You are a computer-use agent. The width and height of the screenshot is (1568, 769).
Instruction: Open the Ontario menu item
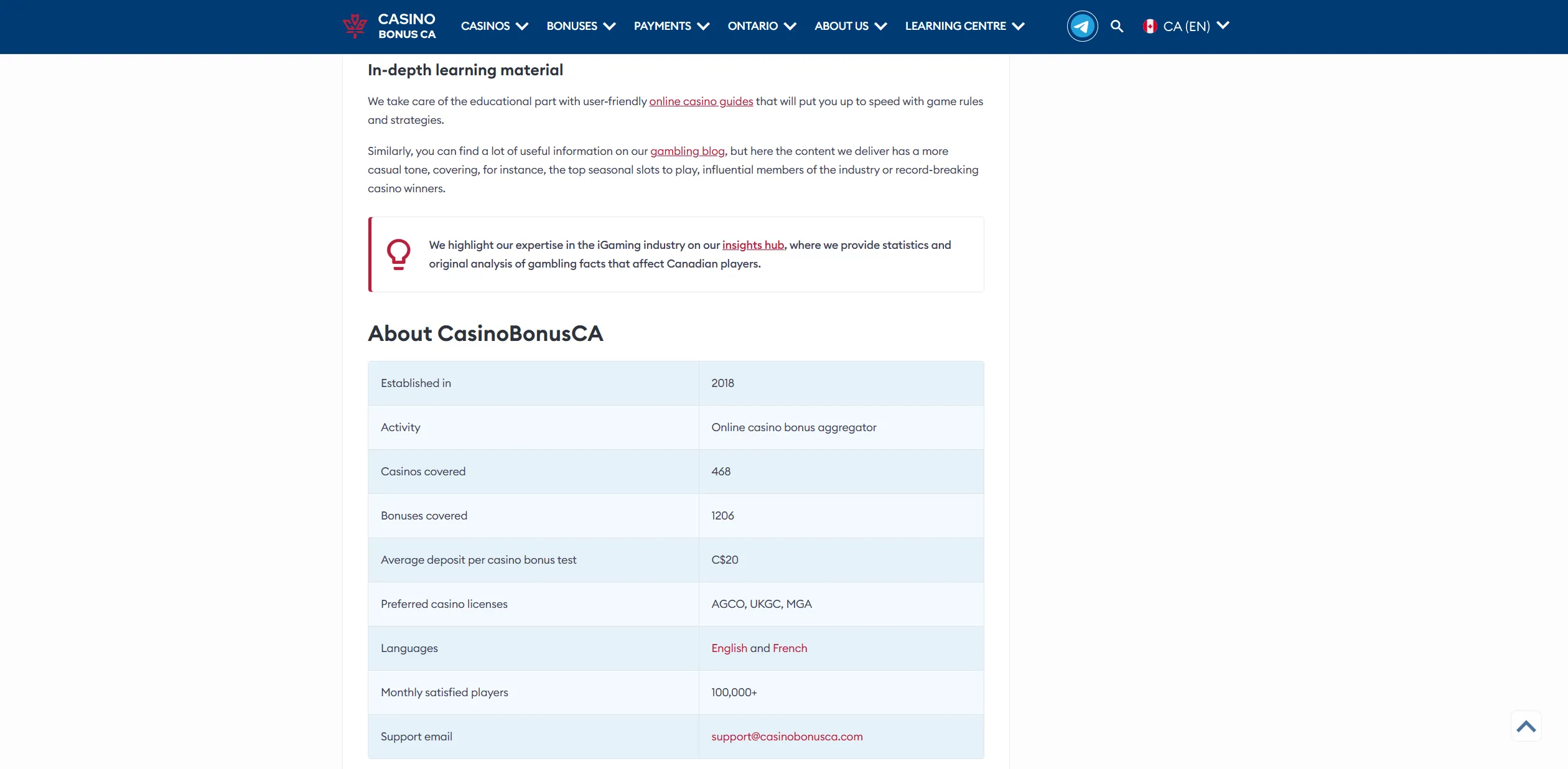coord(753,26)
